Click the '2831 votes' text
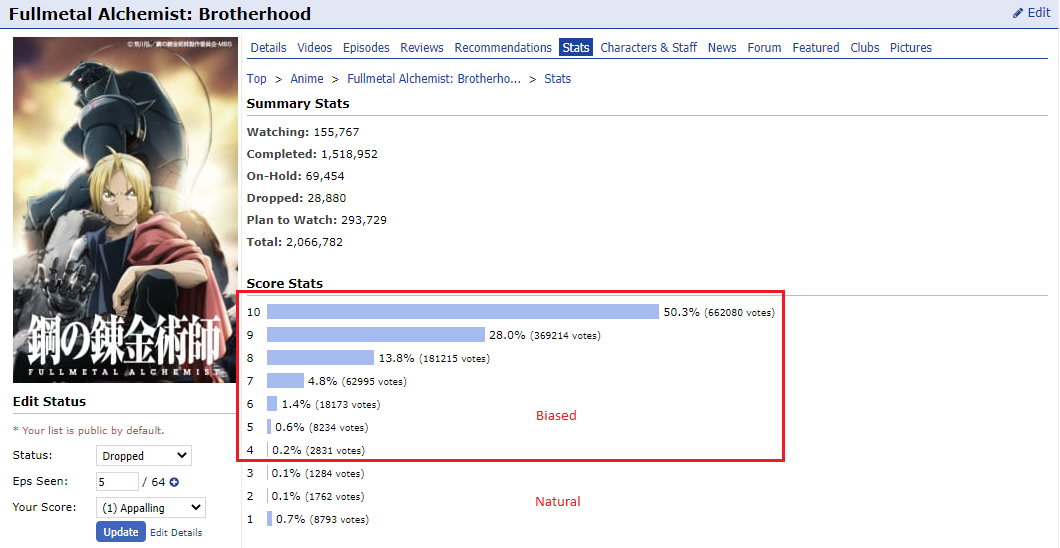The image size is (1060, 548). (335, 451)
